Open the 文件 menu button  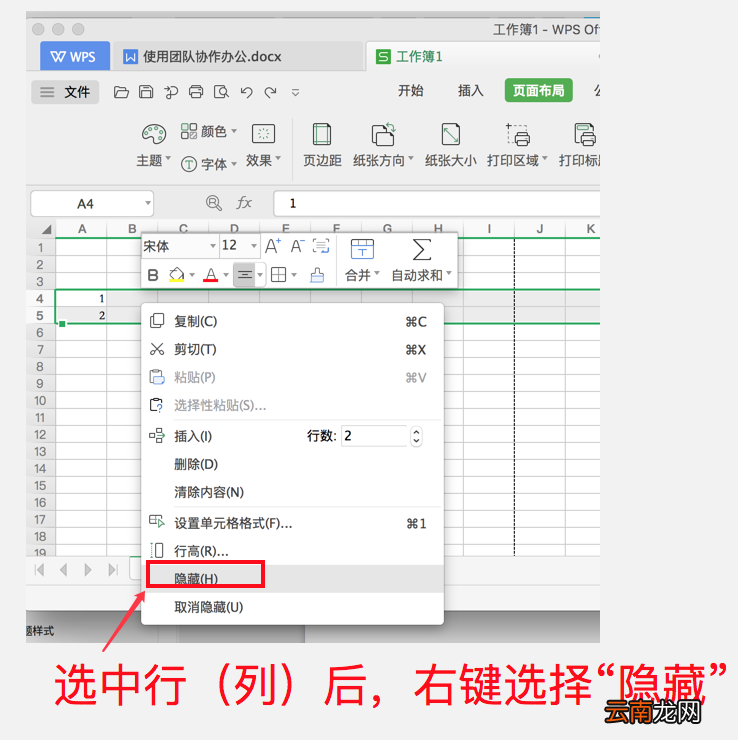coord(65,92)
